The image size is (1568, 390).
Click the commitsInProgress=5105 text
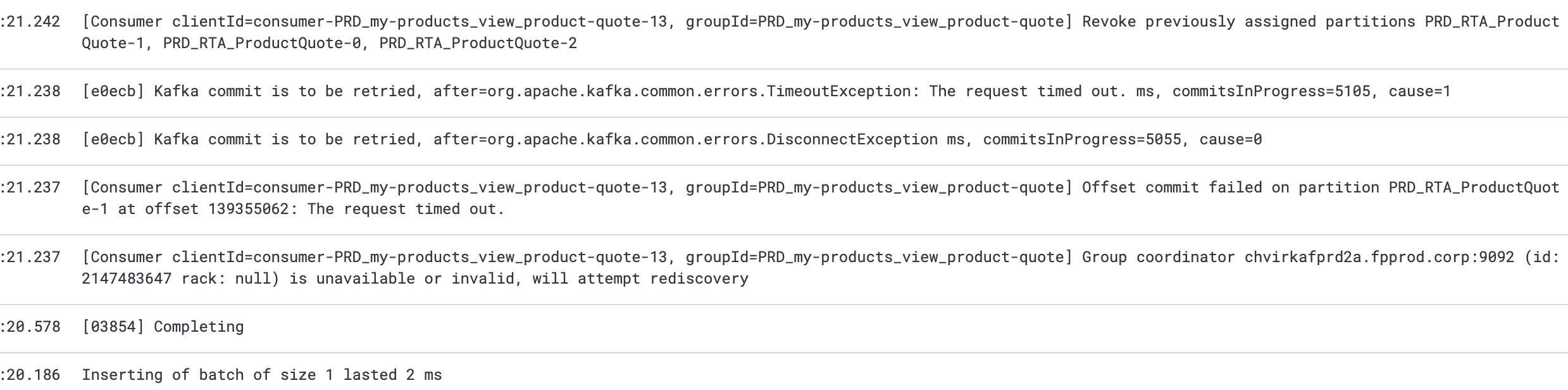(x=1271, y=92)
